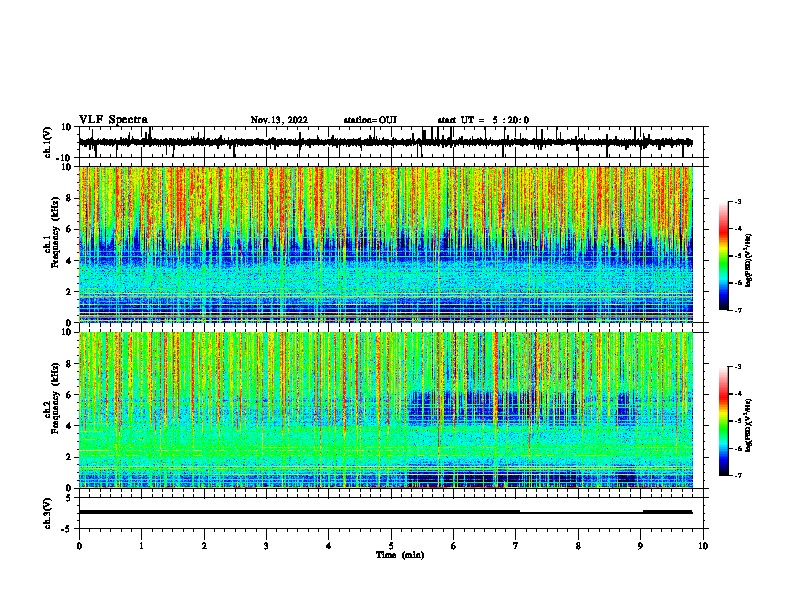
Task: Click the "-7" label on ch.2 color scale
Action: coord(737,475)
